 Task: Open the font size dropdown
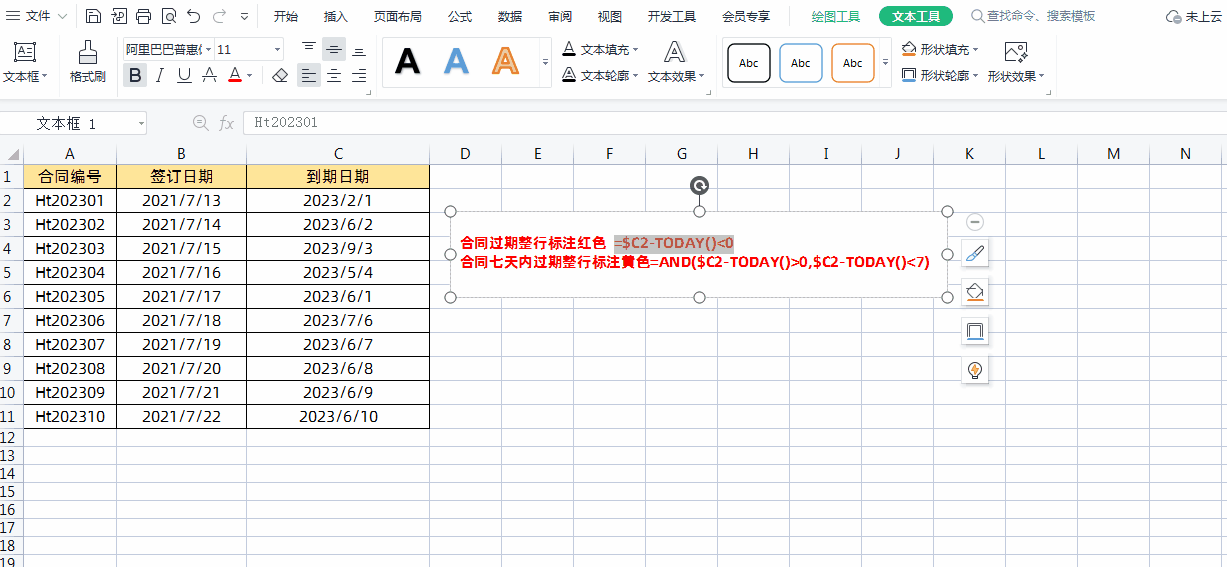click(x=277, y=49)
